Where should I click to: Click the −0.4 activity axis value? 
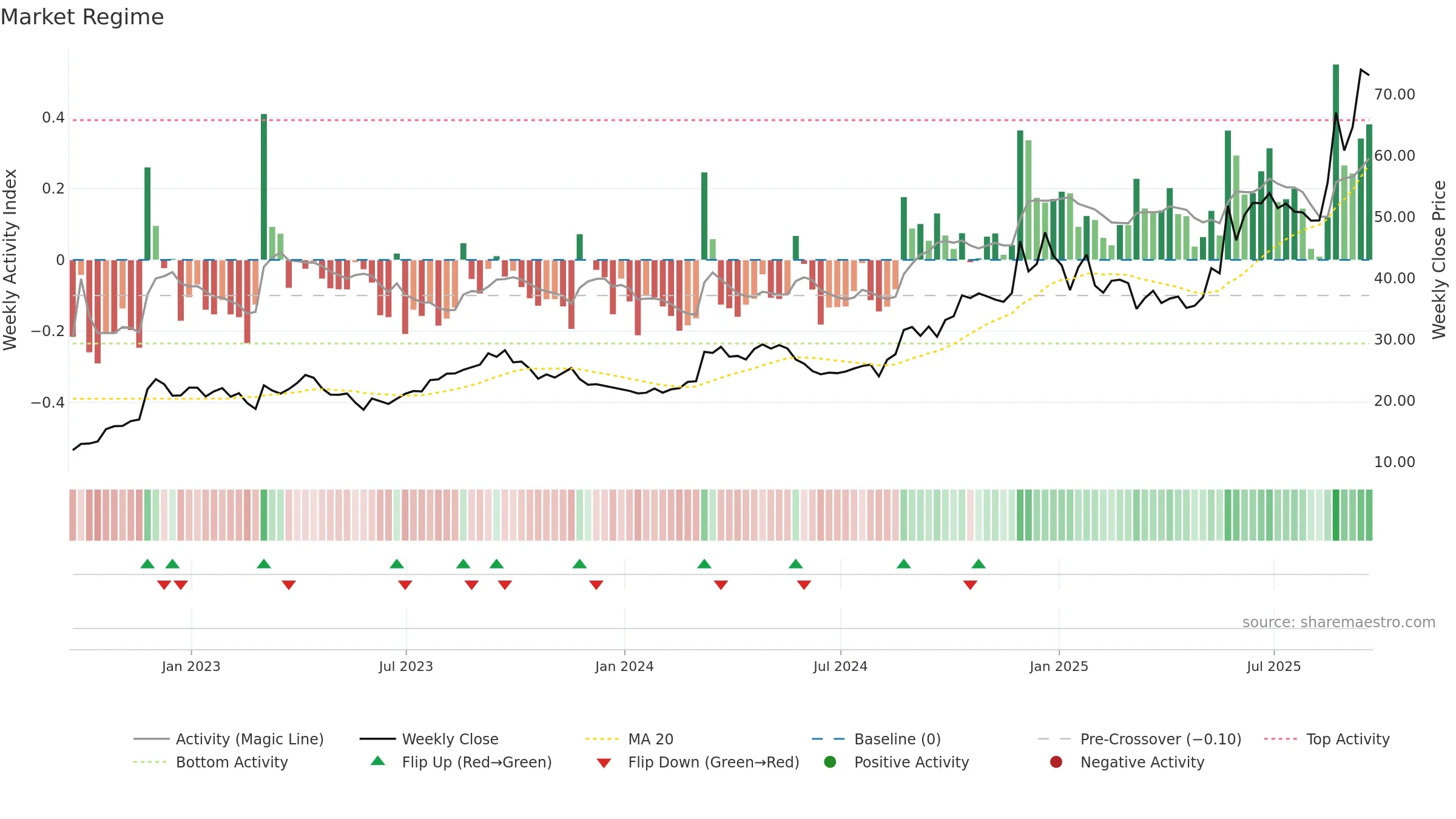click(x=48, y=403)
